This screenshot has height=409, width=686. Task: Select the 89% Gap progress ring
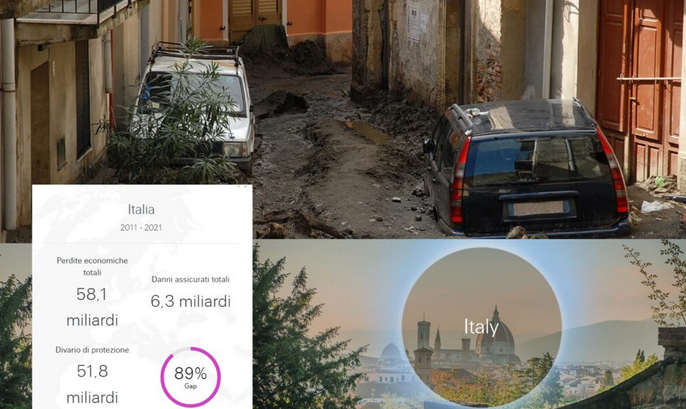pyautogui.click(x=190, y=377)
